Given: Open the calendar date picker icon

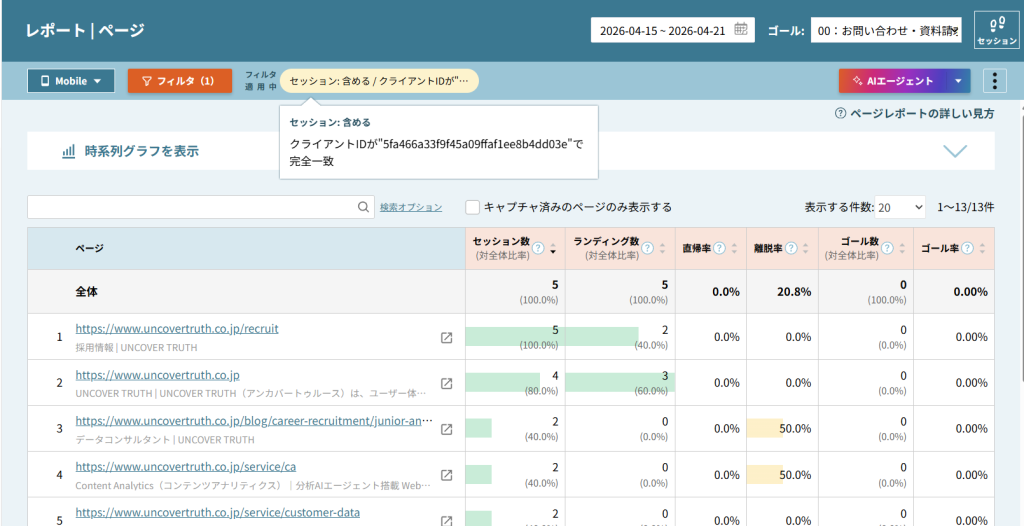Looking at the screenshot, I should (x=741, y=30).
